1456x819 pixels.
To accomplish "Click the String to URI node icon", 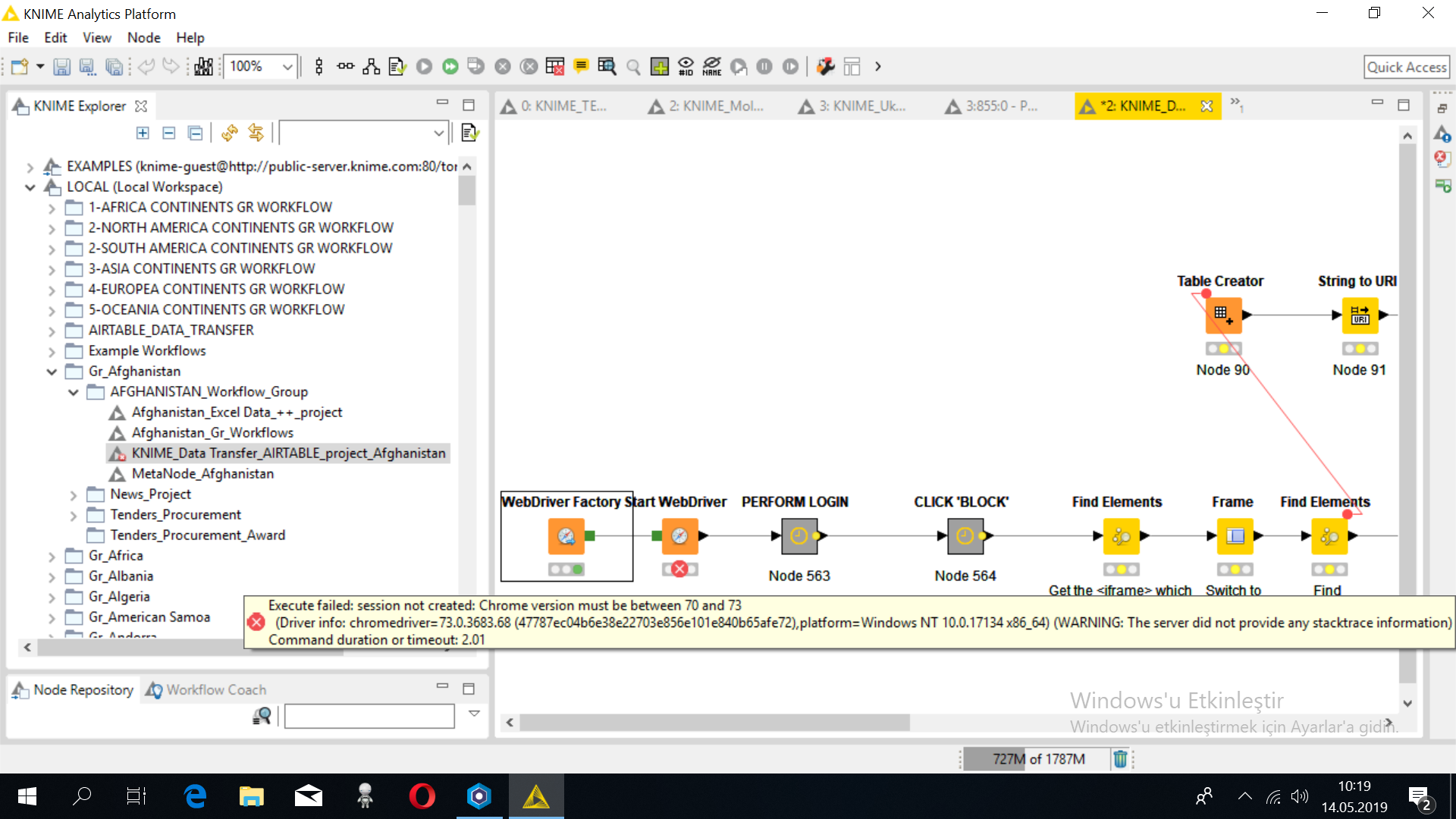I will point(1359,315).
